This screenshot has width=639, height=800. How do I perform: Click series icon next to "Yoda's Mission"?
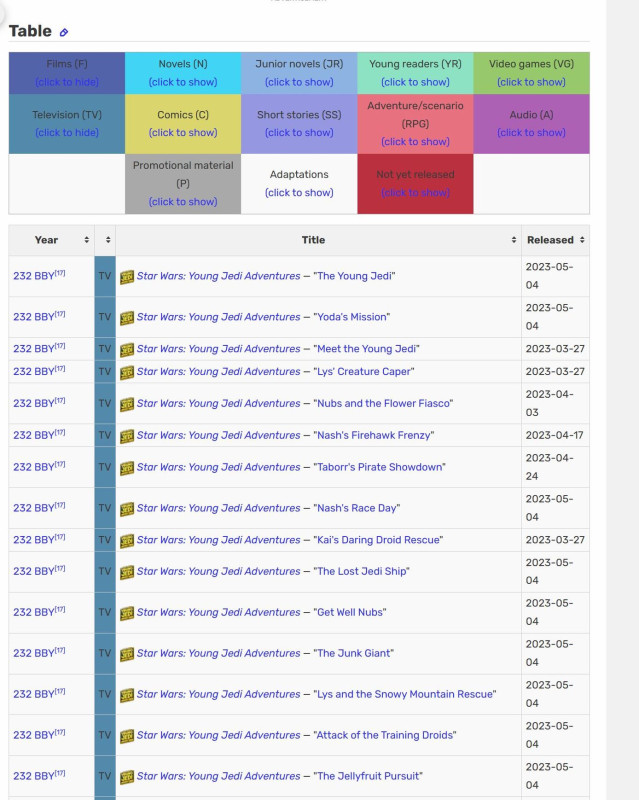point(127,318)
